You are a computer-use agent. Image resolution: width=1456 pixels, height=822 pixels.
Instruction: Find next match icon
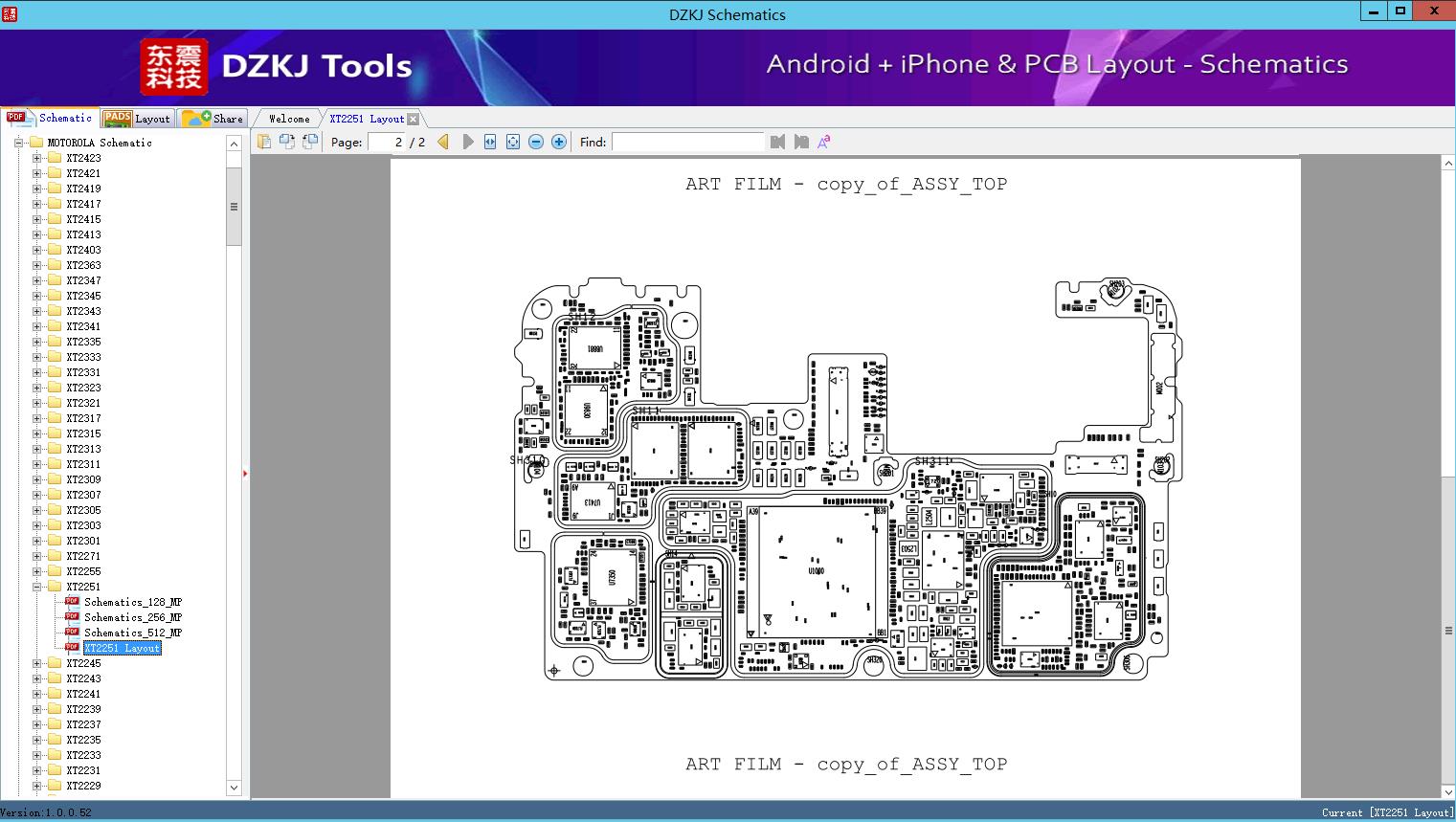801,142
